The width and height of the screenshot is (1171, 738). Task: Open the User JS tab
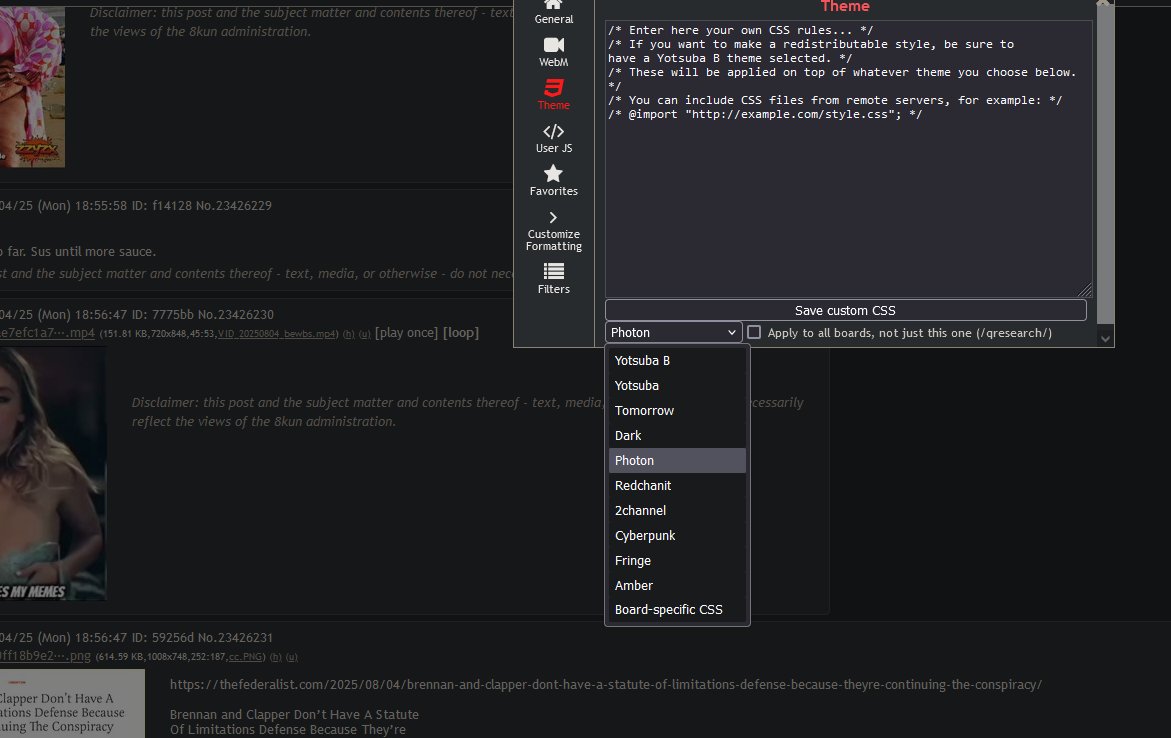553,138
